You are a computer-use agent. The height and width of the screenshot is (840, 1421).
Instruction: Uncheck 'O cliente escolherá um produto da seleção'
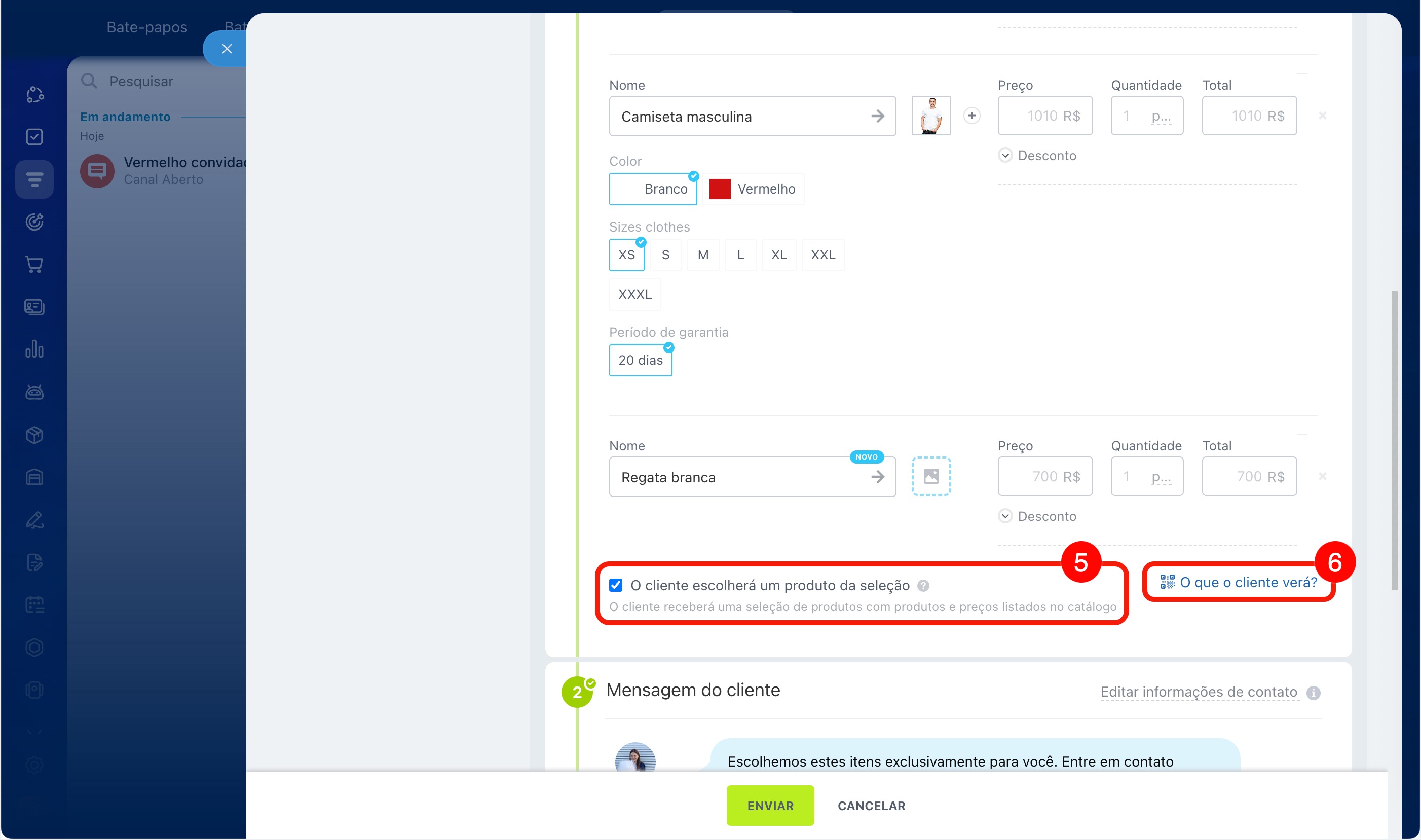[x=615, y=585]
